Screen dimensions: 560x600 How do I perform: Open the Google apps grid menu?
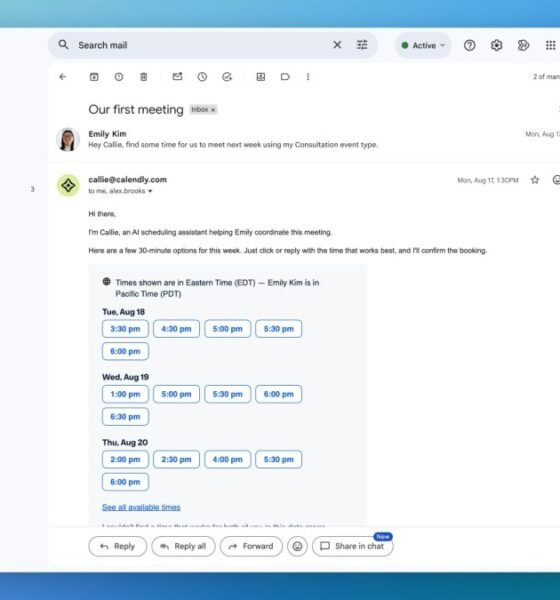pyautogui.click(x=550, y=45)
